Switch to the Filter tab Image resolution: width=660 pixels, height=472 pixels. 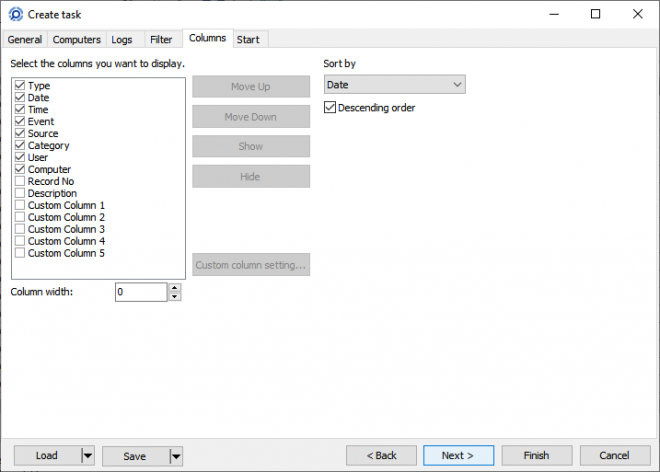[161, 40]
